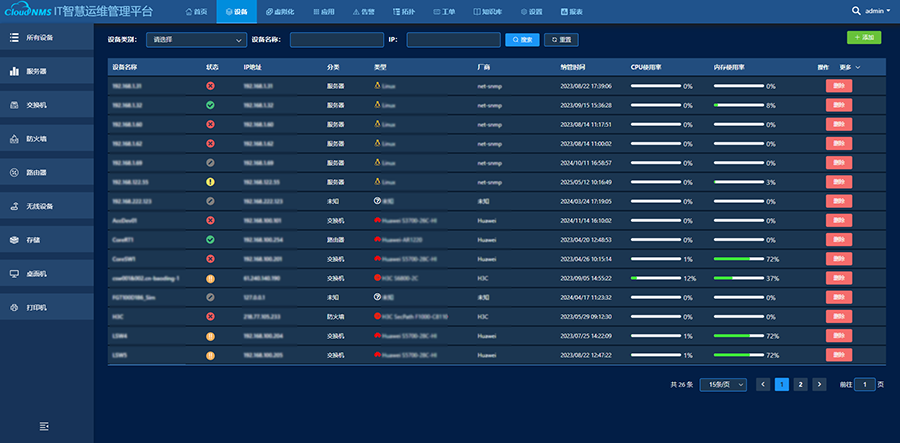Viewport: 900px width, 443px height.
Task: Click the 12% CPU usage bar
Action: [x=655, y=278]
